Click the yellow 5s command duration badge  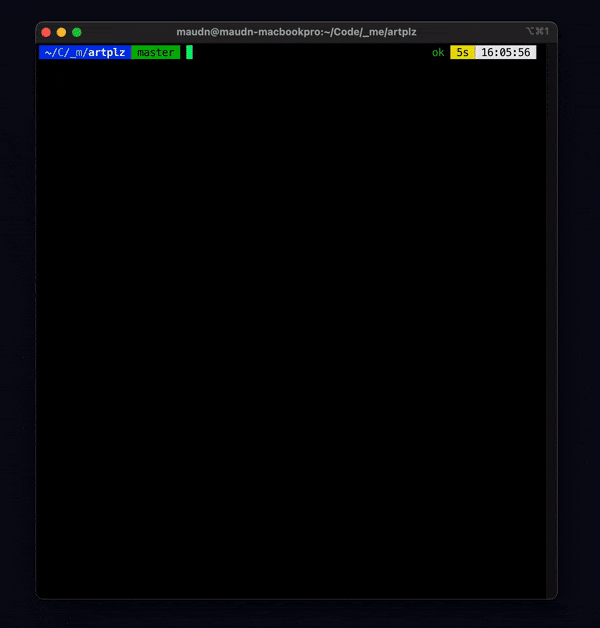(462, 52)
